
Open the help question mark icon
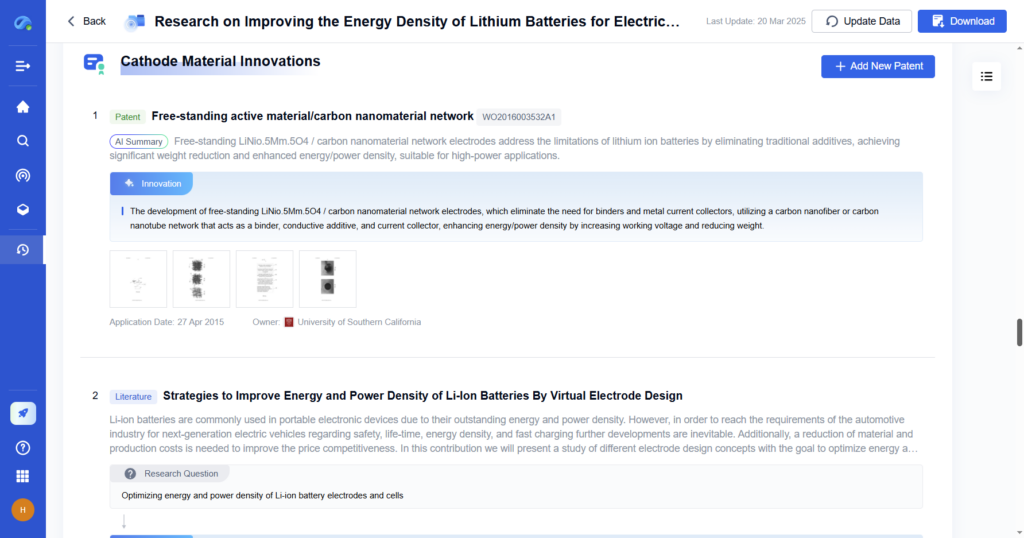pyautogui.click(x=22, y=447)
